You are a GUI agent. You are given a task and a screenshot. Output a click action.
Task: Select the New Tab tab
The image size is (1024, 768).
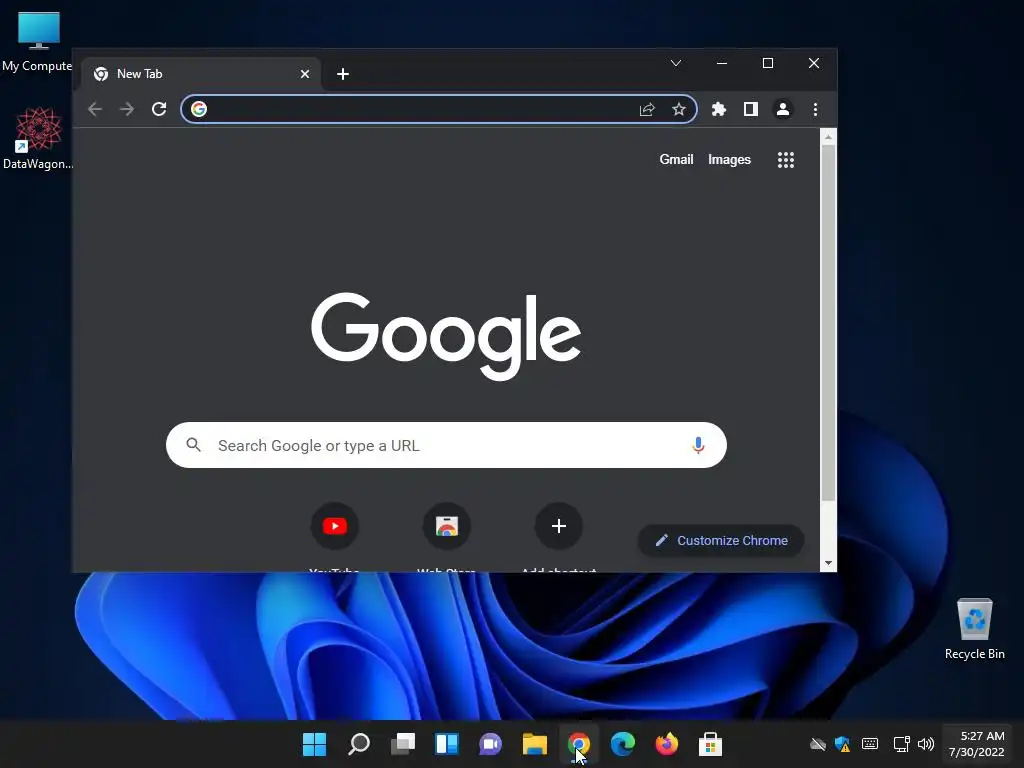tap(201, 74)
